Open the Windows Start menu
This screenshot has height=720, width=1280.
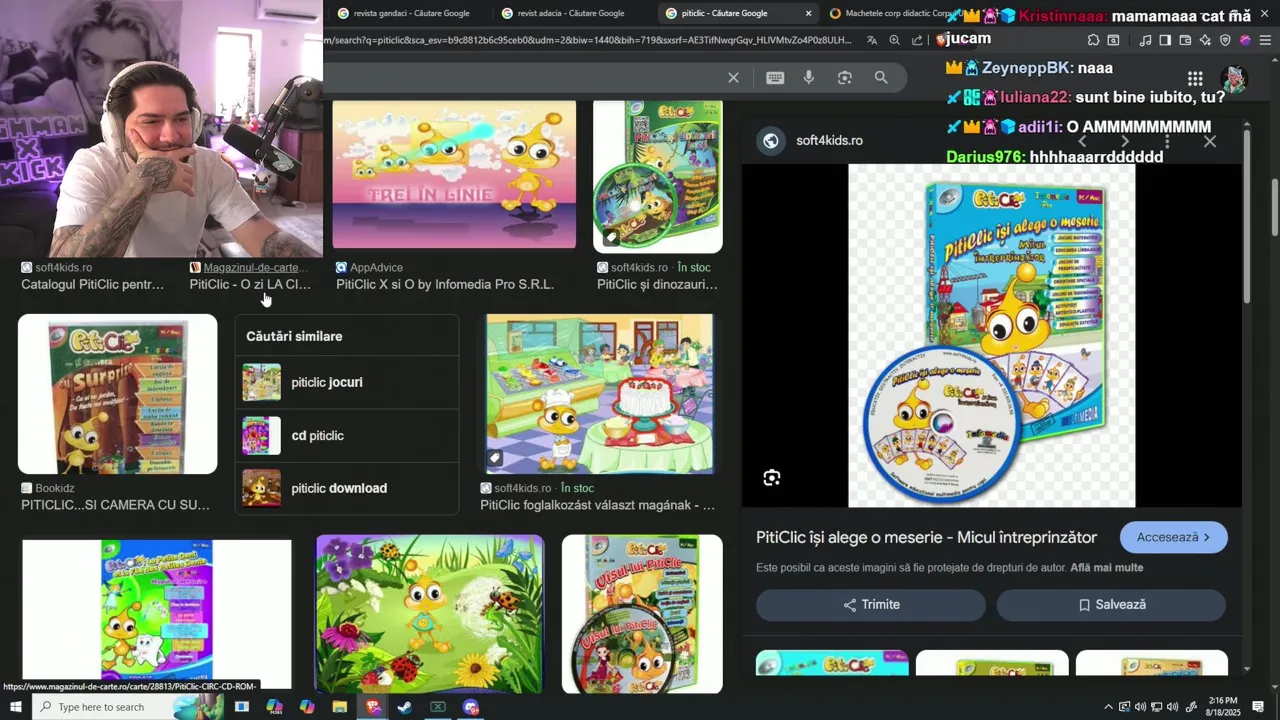click(15, 707)
